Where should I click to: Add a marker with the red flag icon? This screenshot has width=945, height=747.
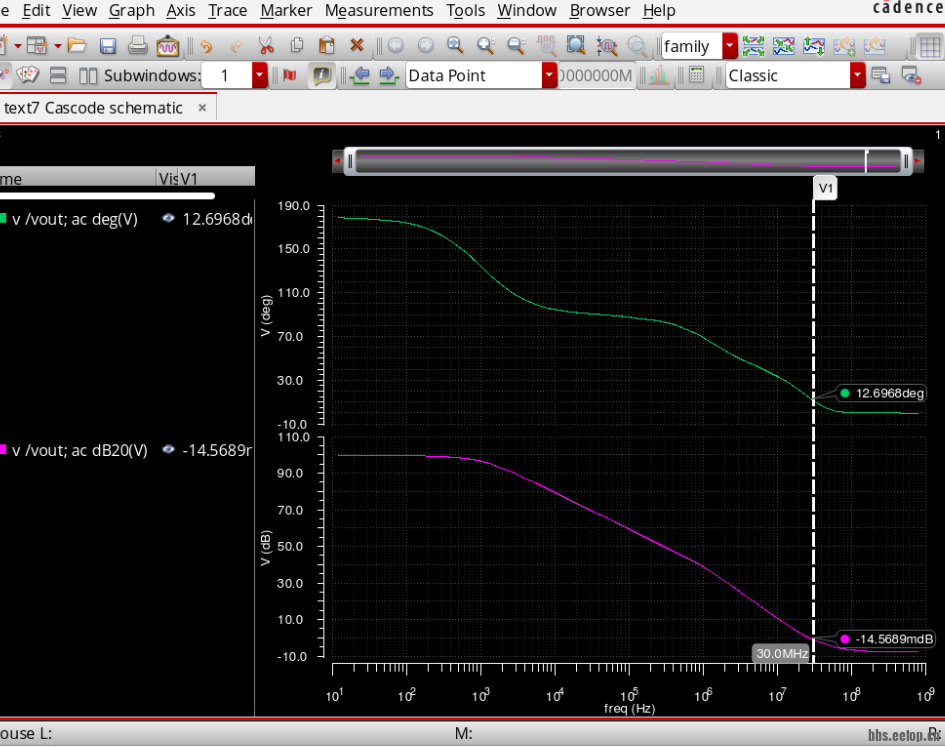pyautogui.click(x=290, y=75)
